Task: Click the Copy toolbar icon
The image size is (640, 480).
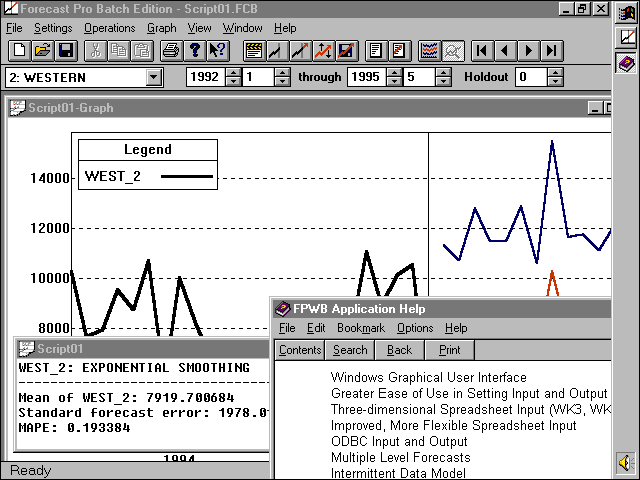Action: [x=118, y=51]
